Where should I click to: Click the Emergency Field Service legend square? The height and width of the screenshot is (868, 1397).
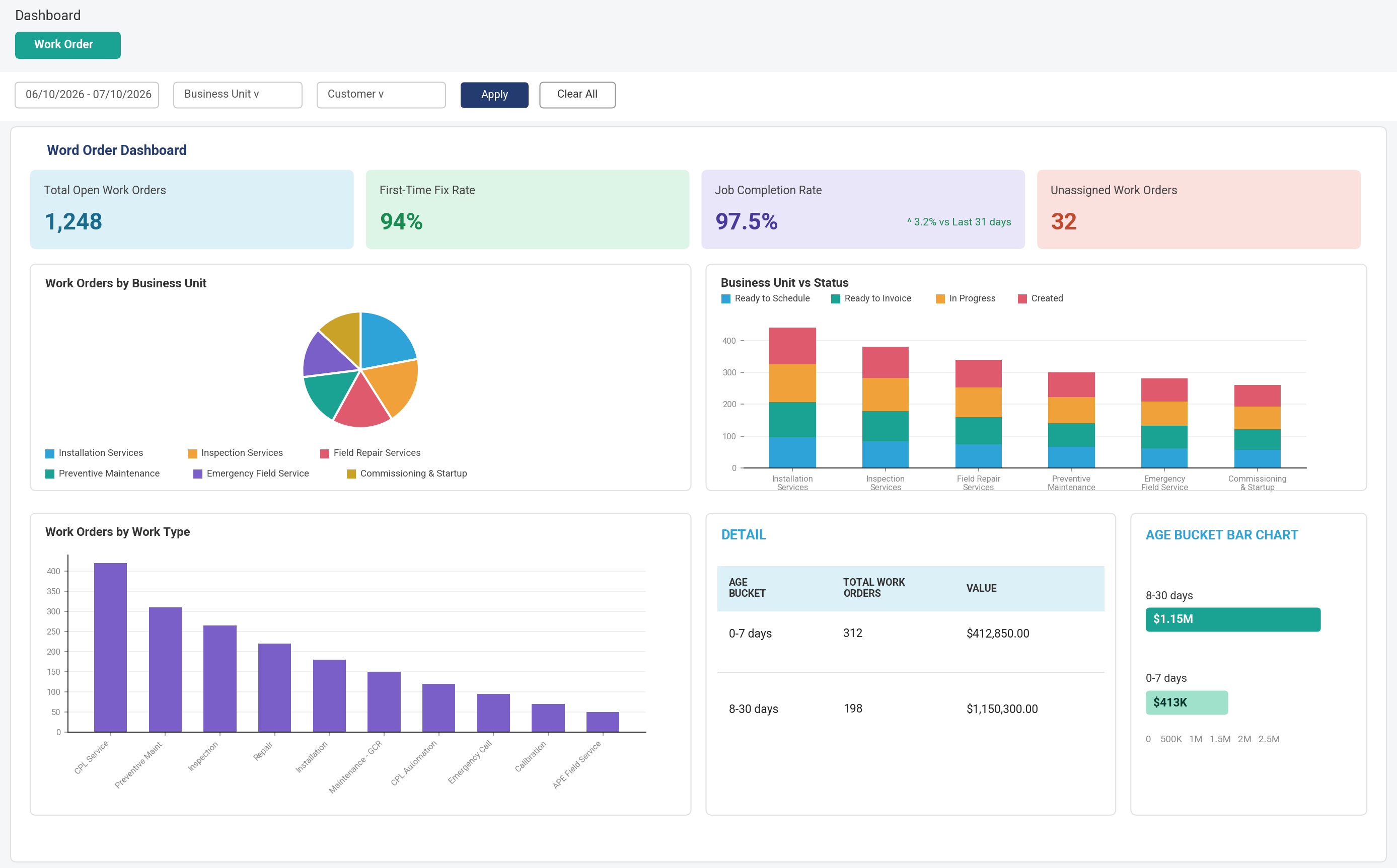click(x=198, y=474)
